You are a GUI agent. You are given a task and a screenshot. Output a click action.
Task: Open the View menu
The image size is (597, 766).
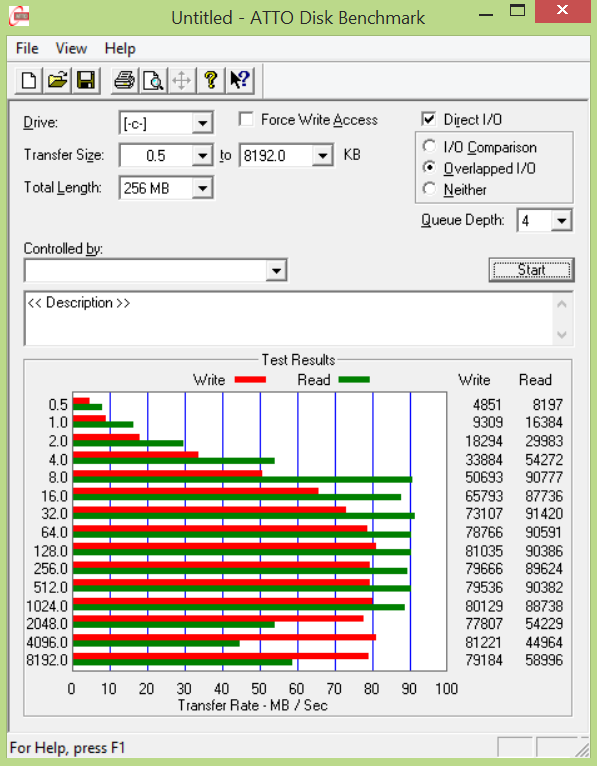point(71,48)
